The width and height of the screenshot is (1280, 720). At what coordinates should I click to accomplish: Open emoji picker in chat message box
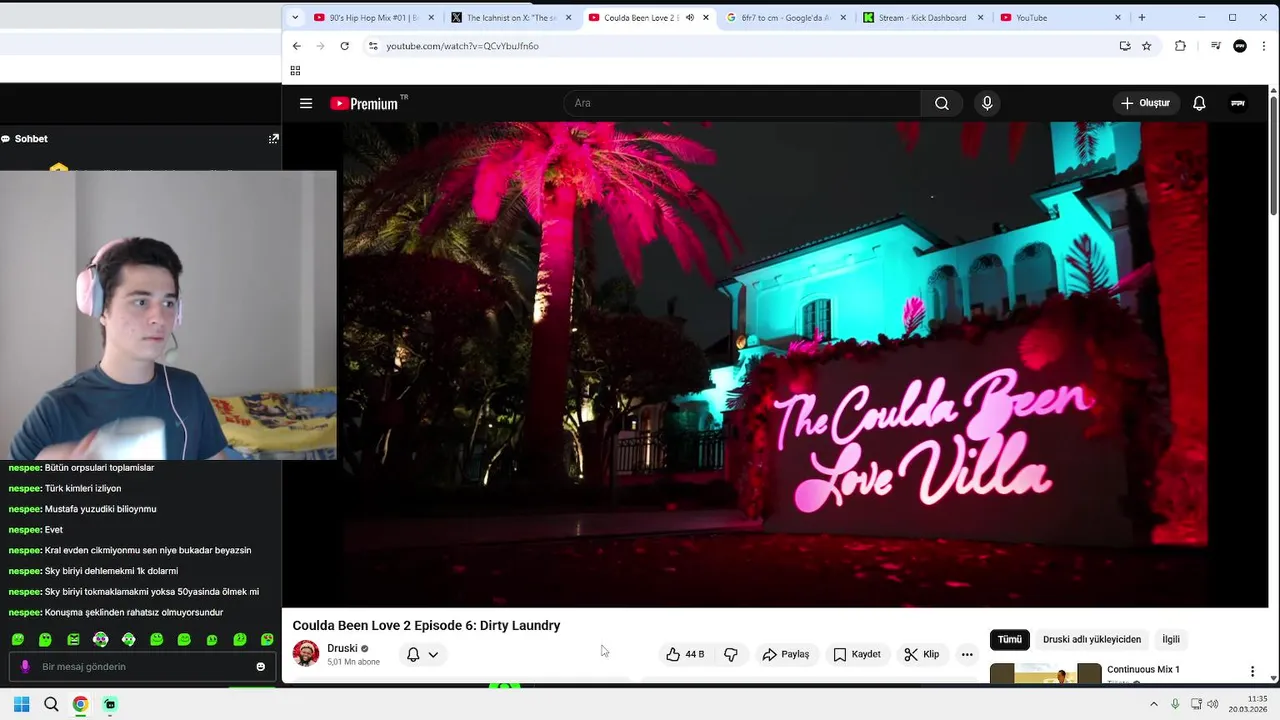[261, 667]
